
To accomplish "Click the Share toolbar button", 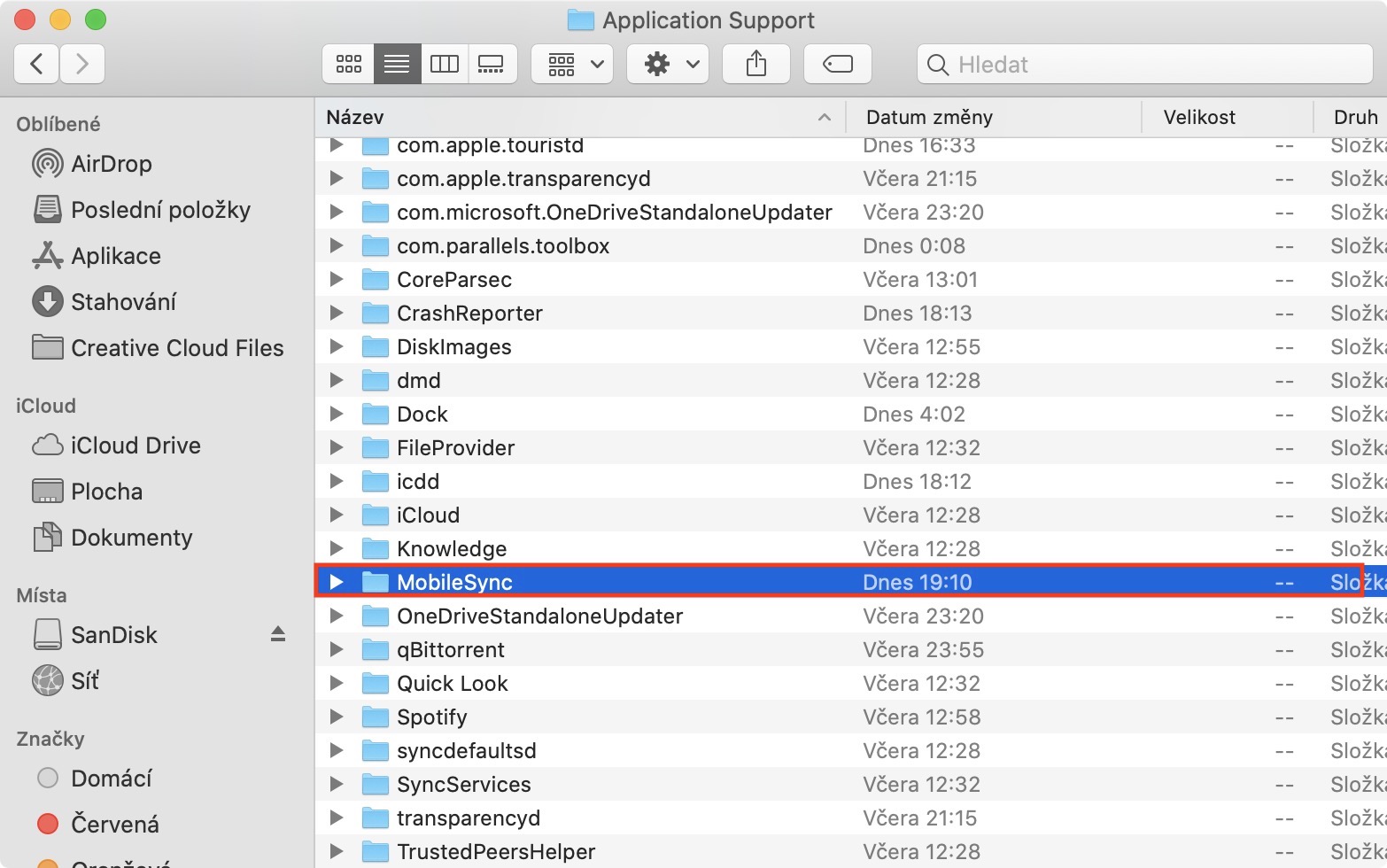I will 756,64.
